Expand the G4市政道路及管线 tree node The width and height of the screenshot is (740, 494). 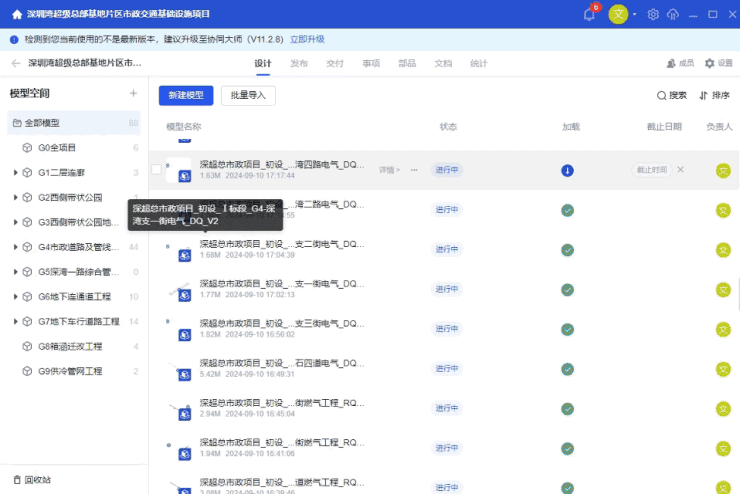tap(16, 247)
